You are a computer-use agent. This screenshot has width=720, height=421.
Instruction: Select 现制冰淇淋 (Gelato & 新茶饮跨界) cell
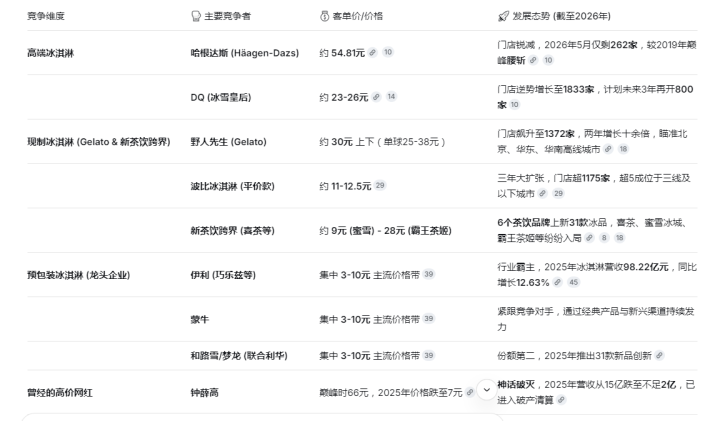[x=99, y=142]
